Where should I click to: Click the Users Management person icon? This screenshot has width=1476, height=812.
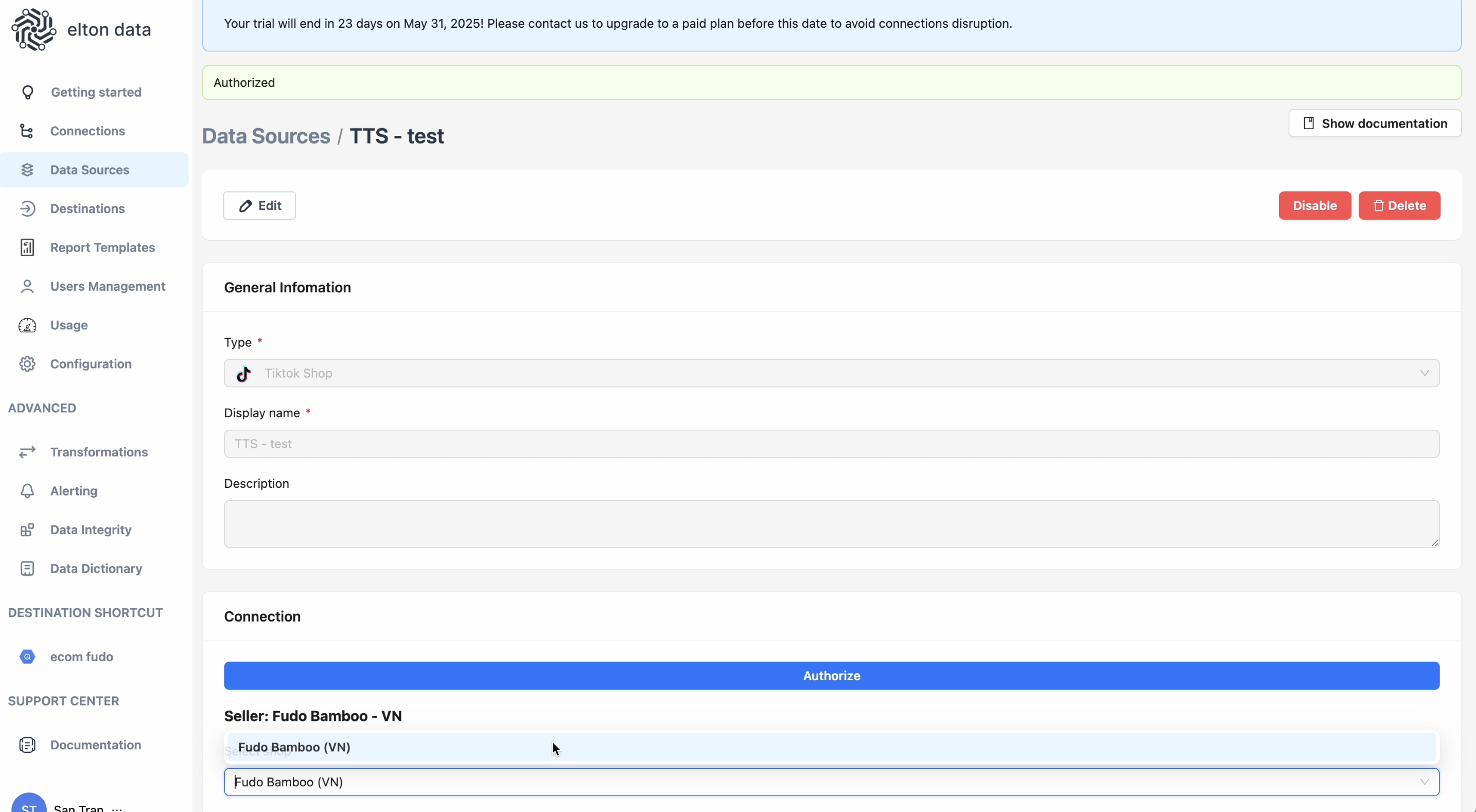(27, 286)
